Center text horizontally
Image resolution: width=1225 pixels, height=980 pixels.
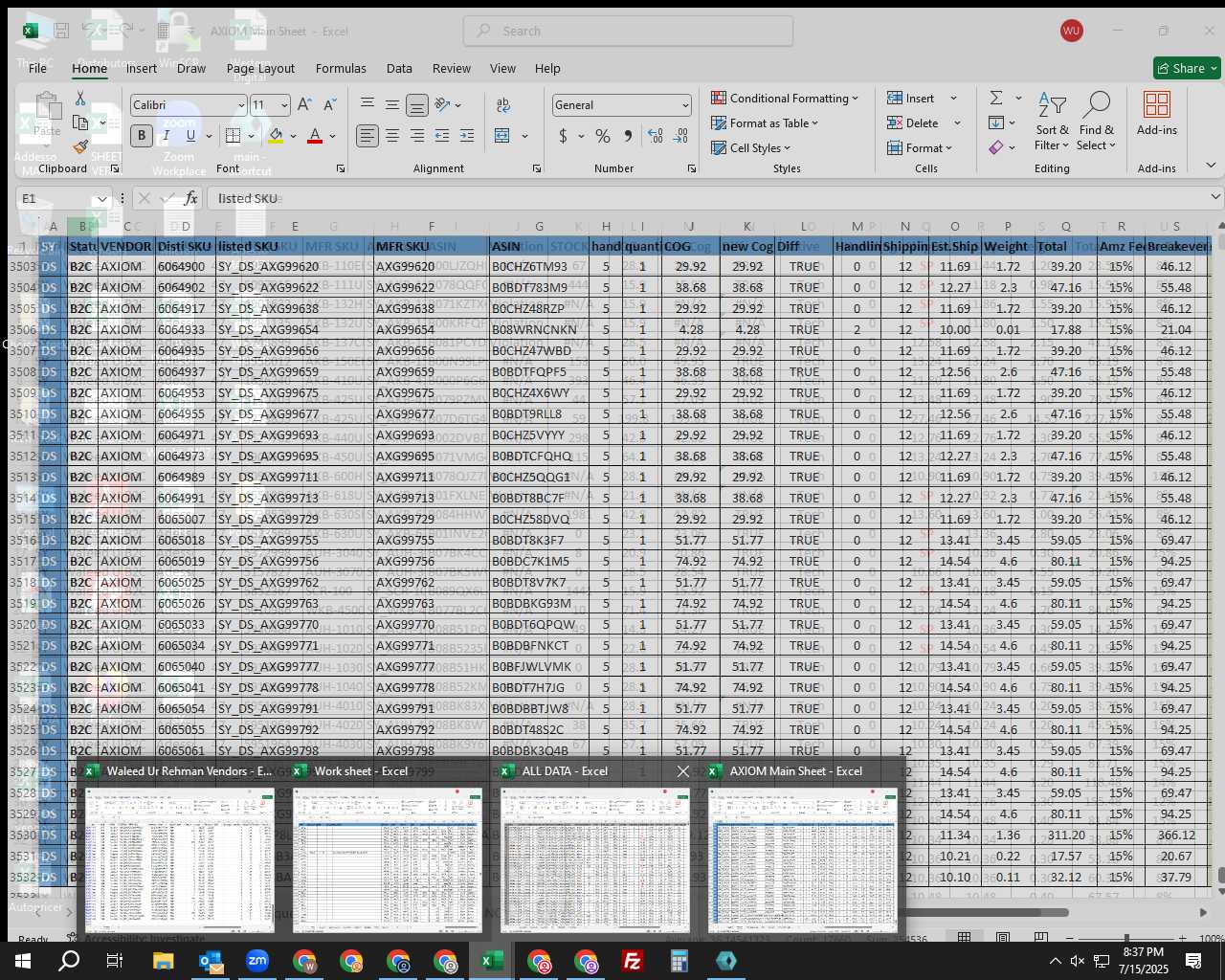392,136
